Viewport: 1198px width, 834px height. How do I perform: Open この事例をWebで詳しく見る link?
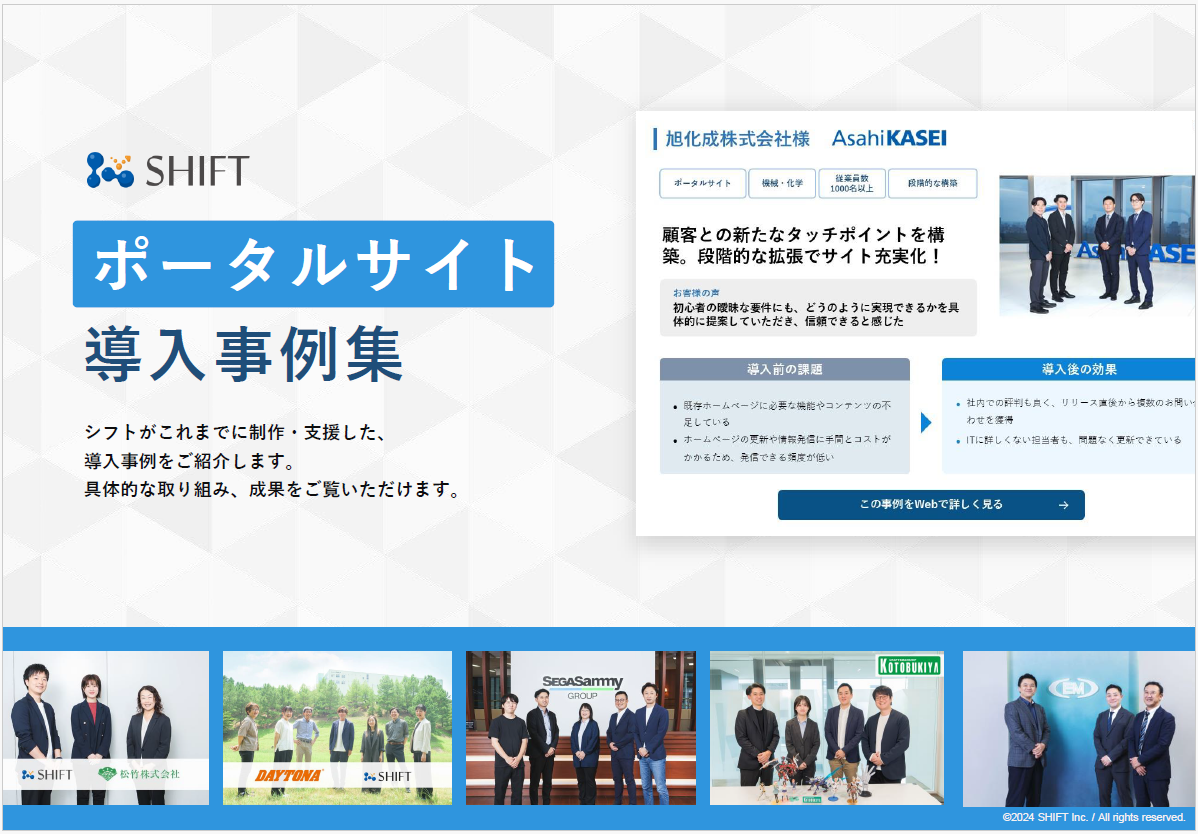pyautogui.click(x=931, y=505)
